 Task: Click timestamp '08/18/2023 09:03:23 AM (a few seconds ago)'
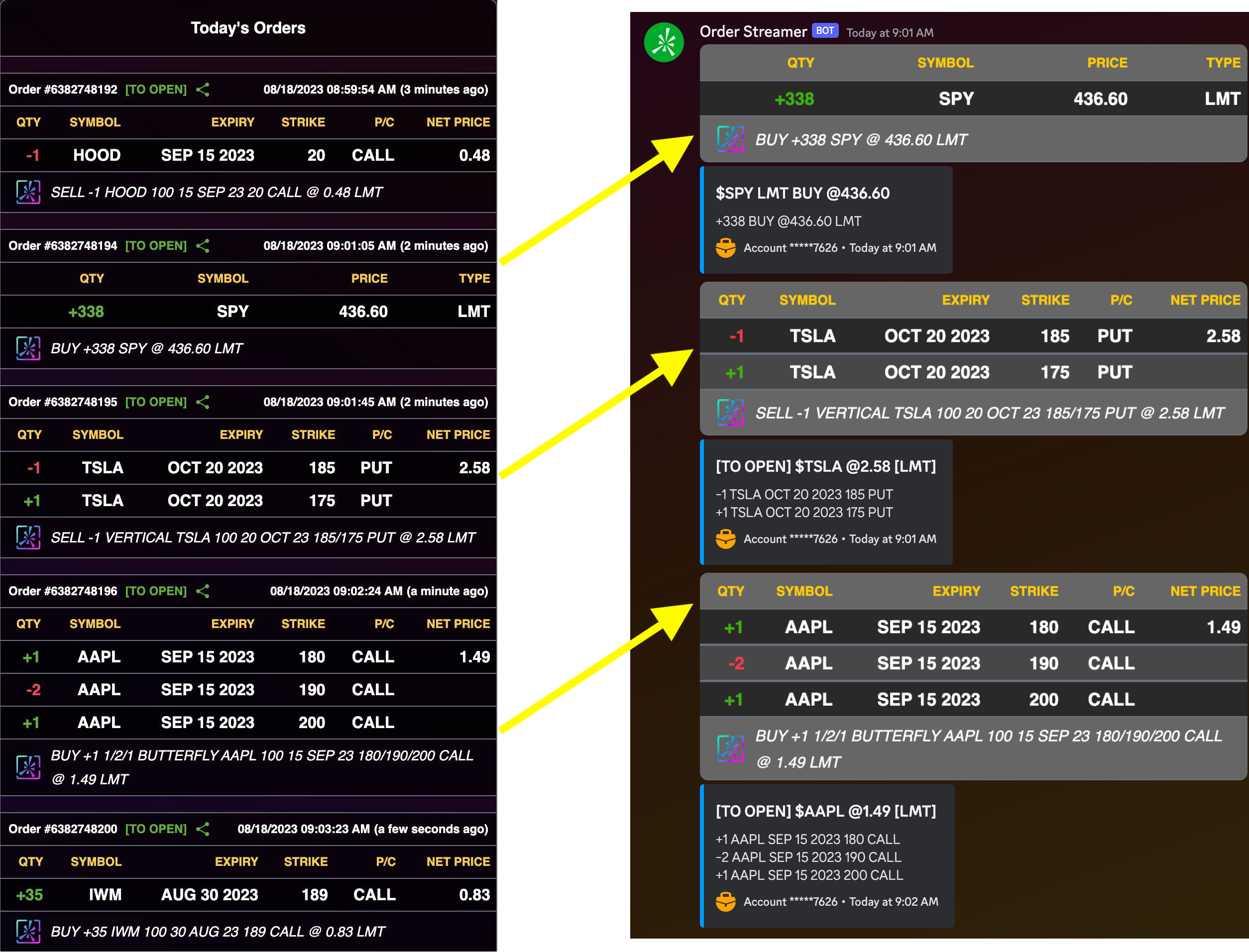(x=363, y=829)
